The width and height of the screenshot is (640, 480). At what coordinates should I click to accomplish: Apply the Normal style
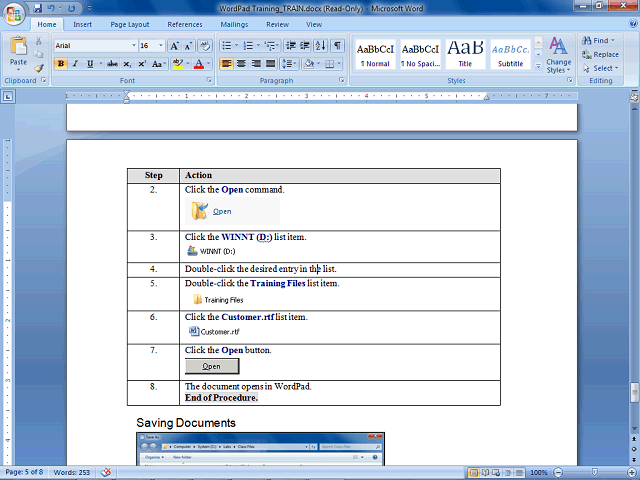coord(375,55)
